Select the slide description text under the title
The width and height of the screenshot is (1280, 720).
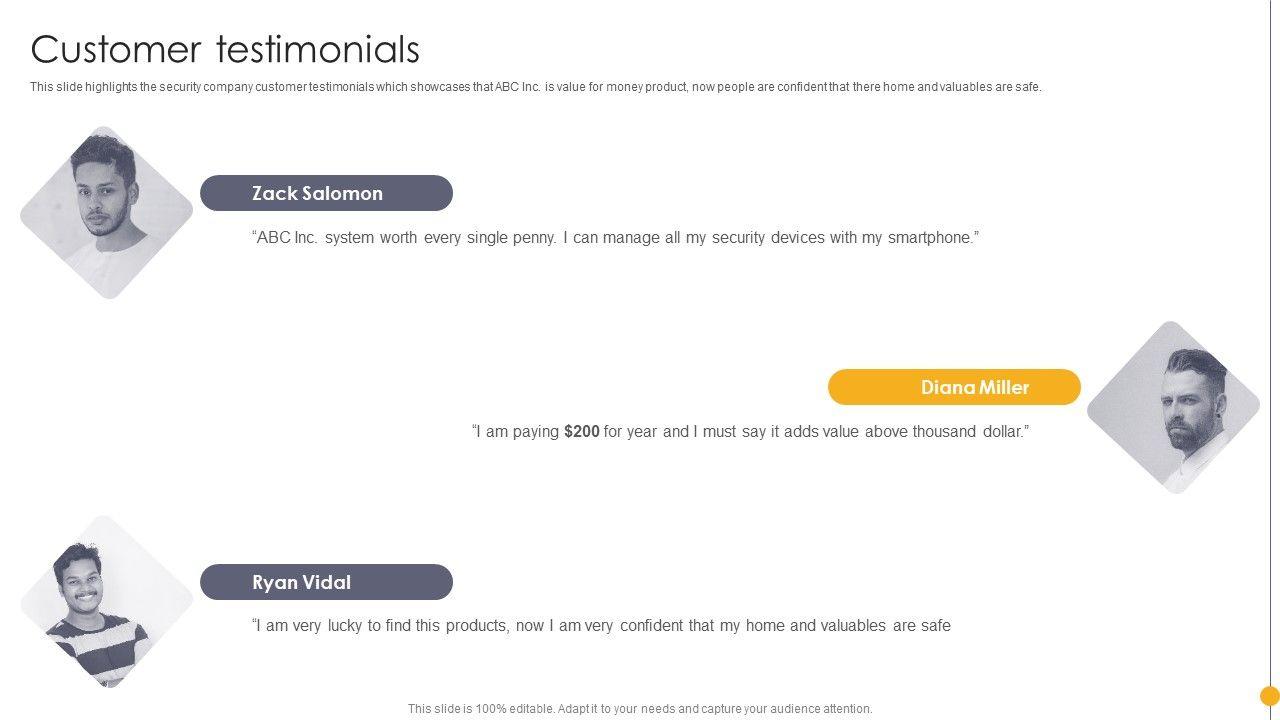point(535,87)
